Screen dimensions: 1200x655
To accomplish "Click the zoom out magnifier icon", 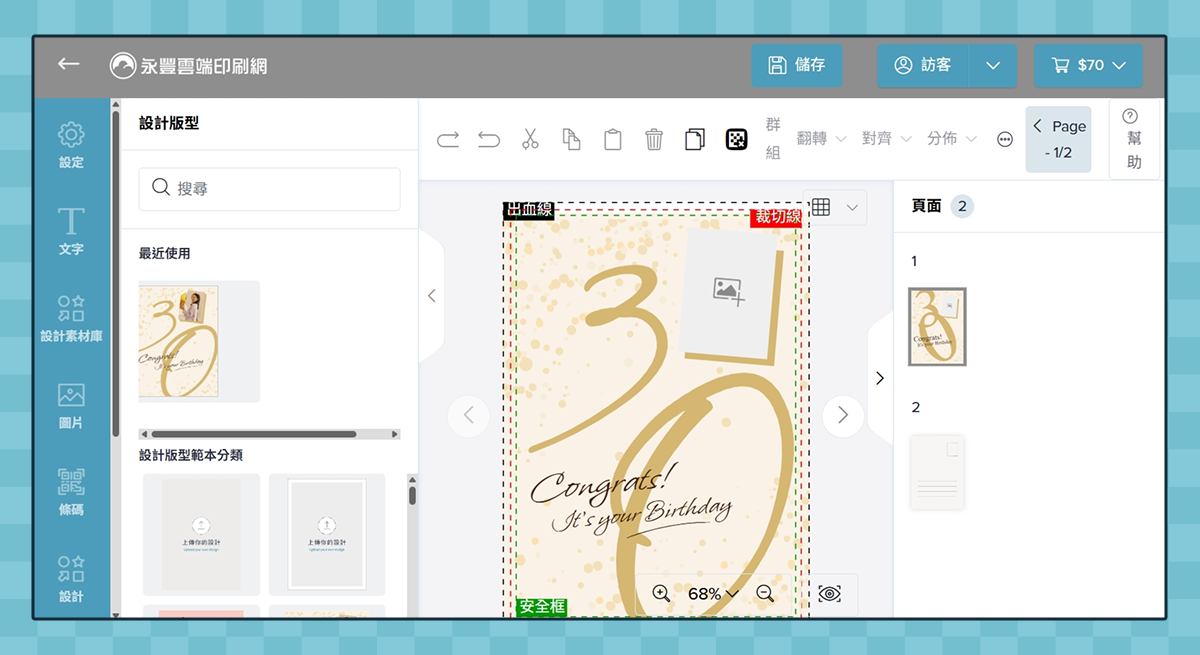I will [766, 593].
